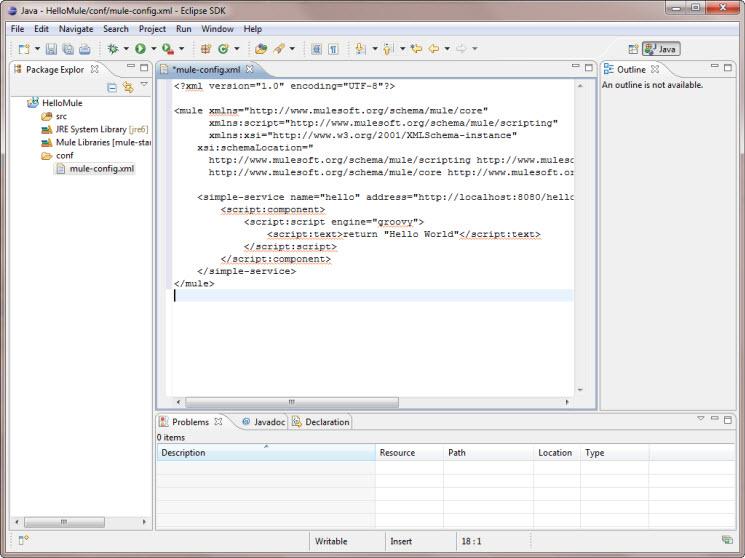Open the New file dropdown arrow
Viewport: 745px width, 558px height.
pos(37,48)
